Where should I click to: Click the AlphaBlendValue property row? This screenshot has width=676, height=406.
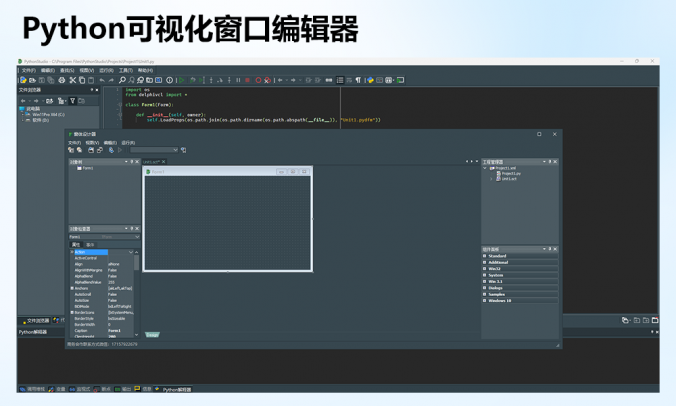pyautogui.click(x=102, y=282)
